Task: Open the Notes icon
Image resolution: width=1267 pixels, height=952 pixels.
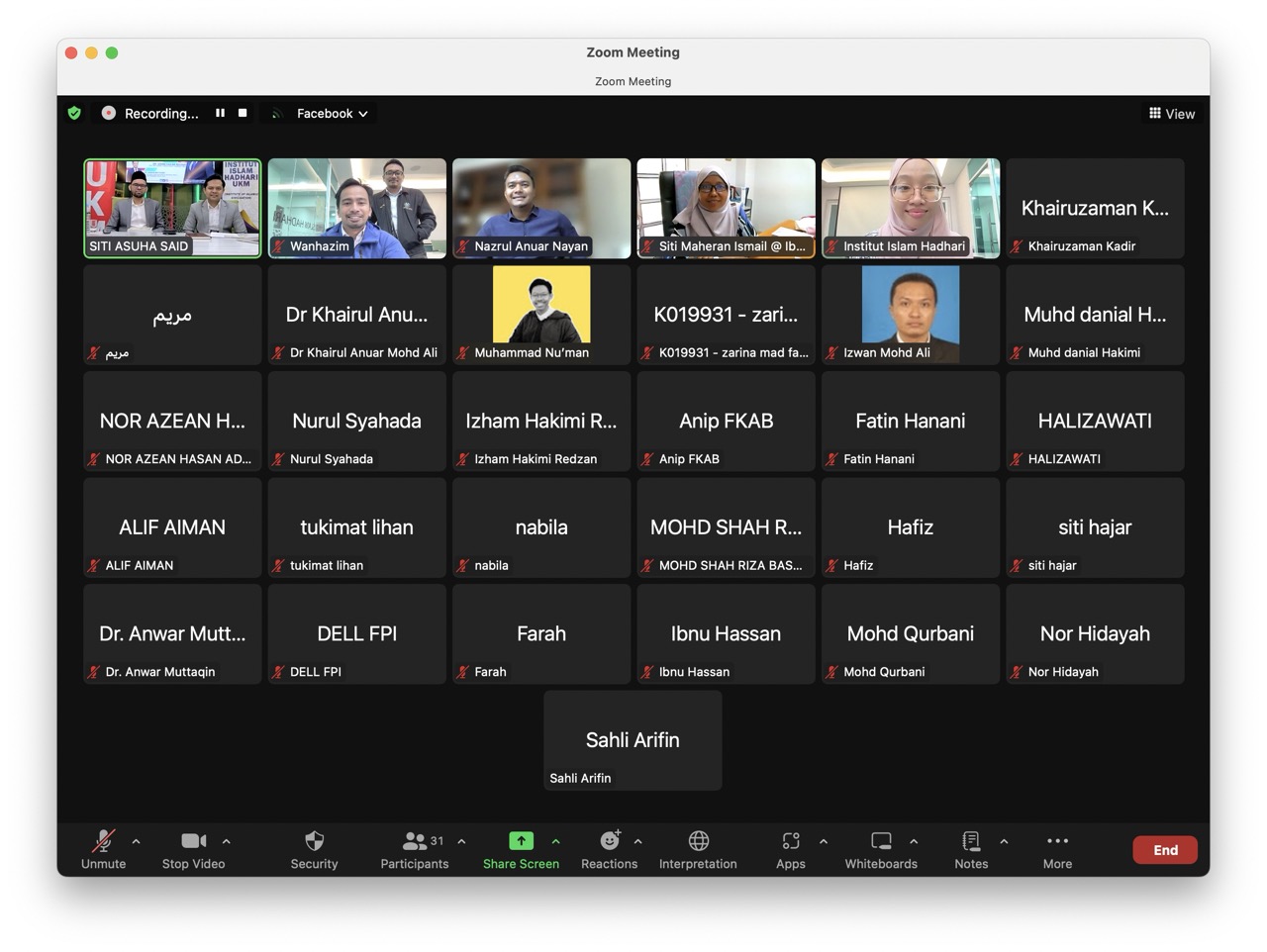Action: point(971,841)
